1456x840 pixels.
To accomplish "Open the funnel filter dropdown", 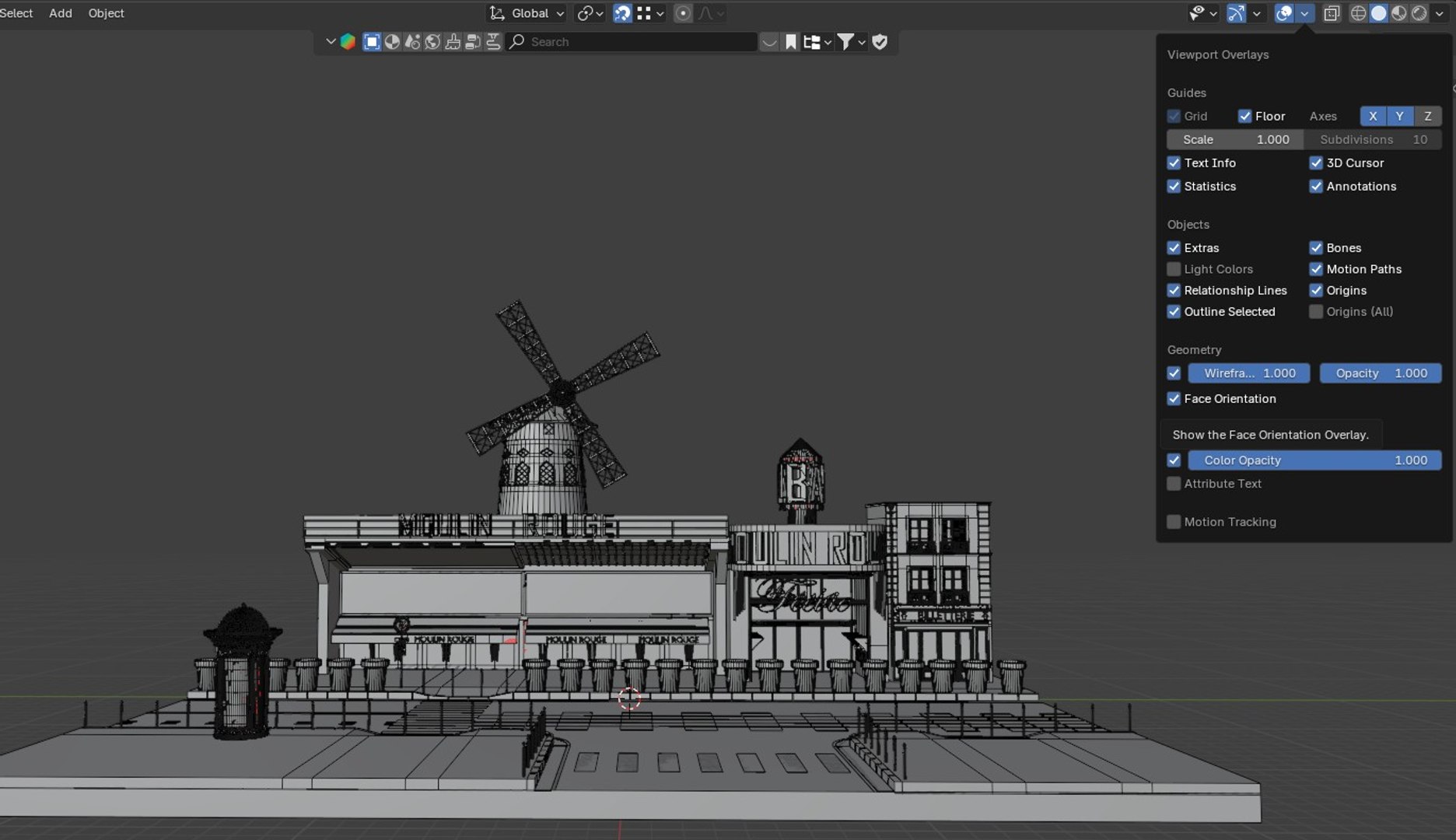I will click(852, 42).
